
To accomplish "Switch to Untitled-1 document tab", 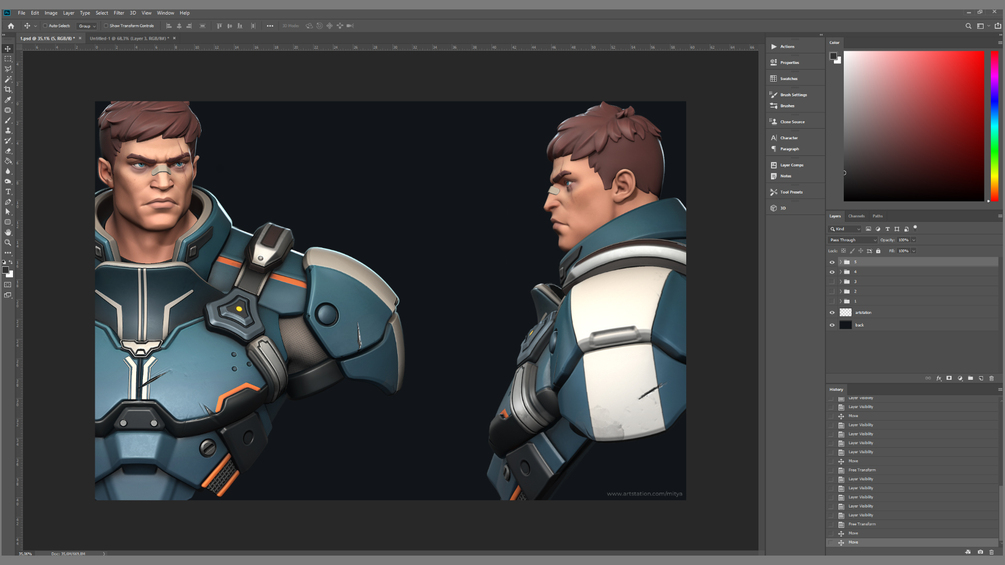I will pyautogui.click(x=129, y=38).
